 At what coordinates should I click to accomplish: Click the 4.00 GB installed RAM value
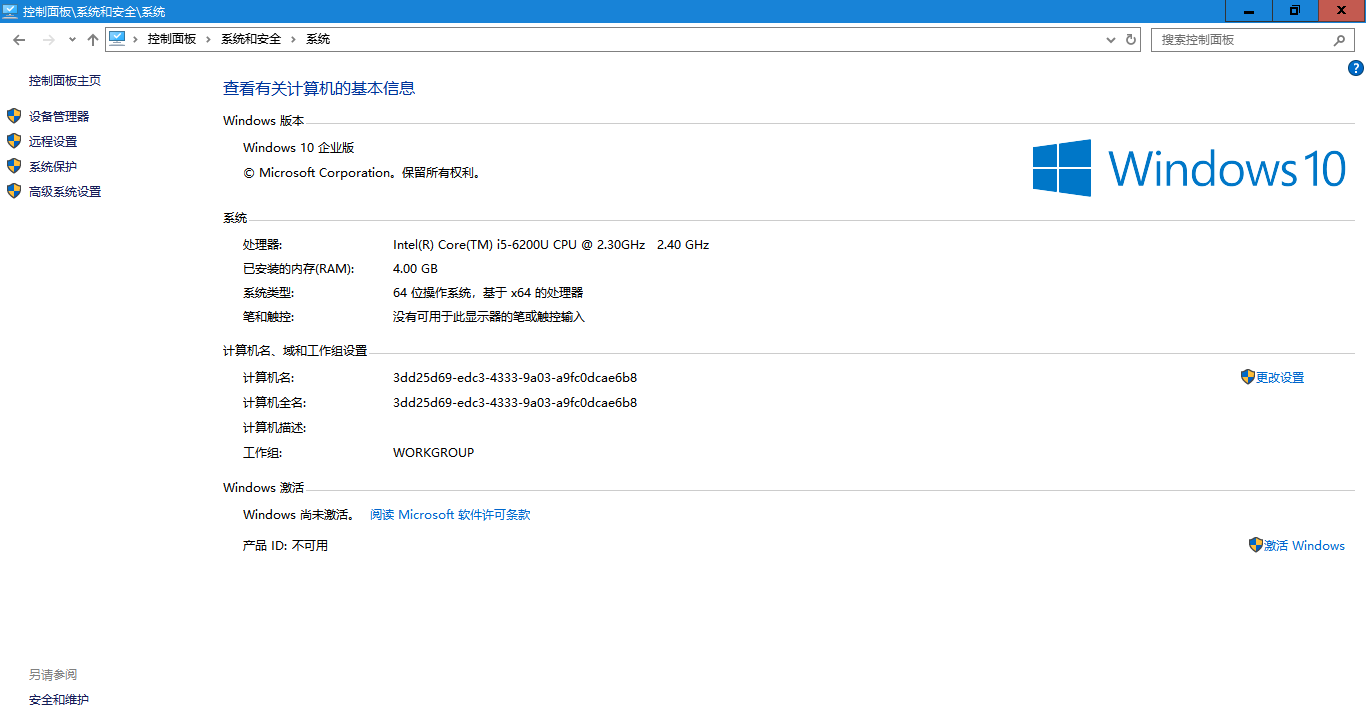tap(415, 269)
